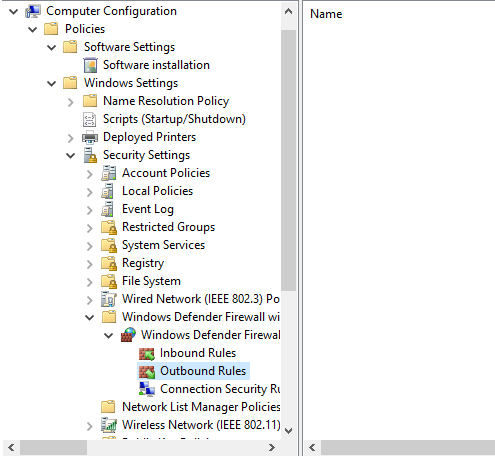The width and height of the screenshot is (495, 456).
Task: Click the Registry locked folder icon
Action: pos(109,263)
